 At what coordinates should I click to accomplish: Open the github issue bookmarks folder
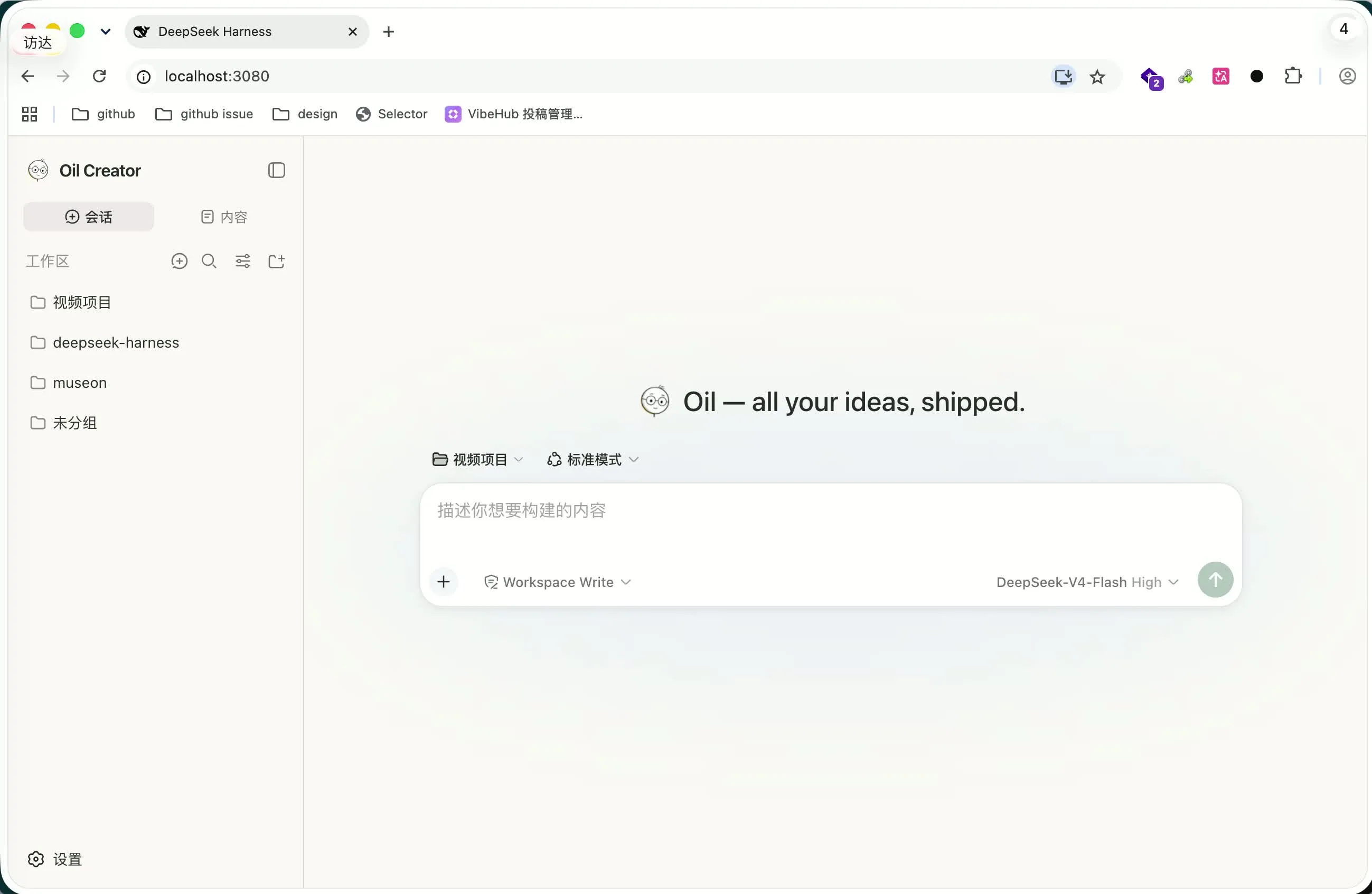(204, 114)
